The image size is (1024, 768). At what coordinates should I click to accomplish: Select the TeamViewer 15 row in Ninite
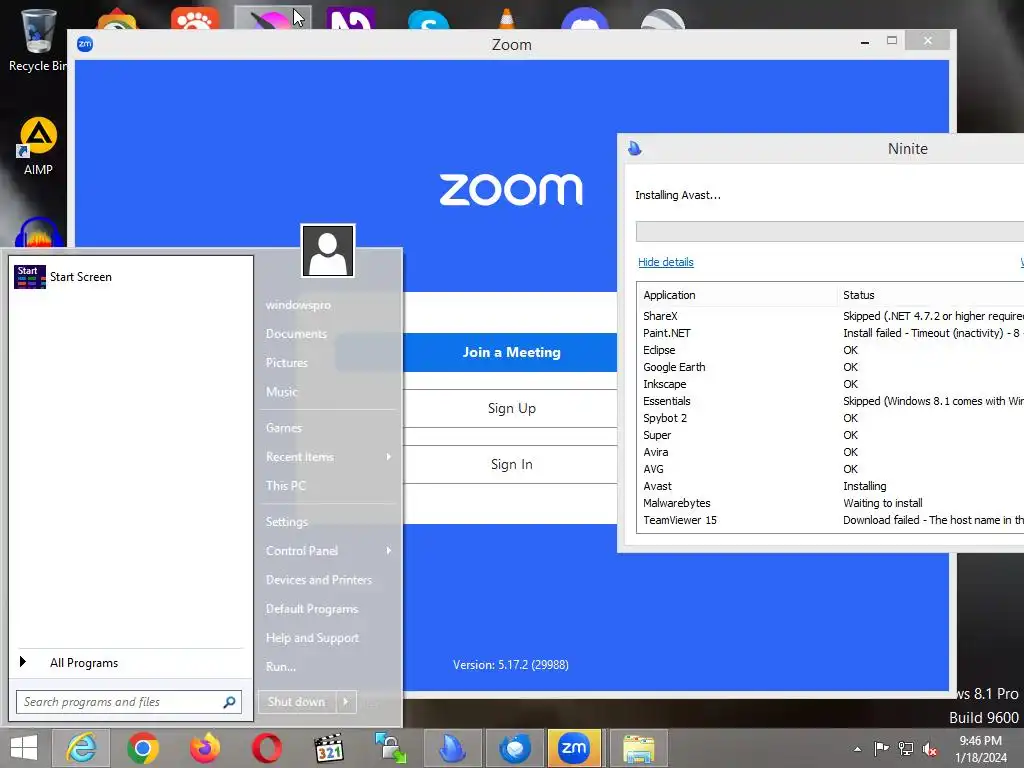tap(830, 520)
